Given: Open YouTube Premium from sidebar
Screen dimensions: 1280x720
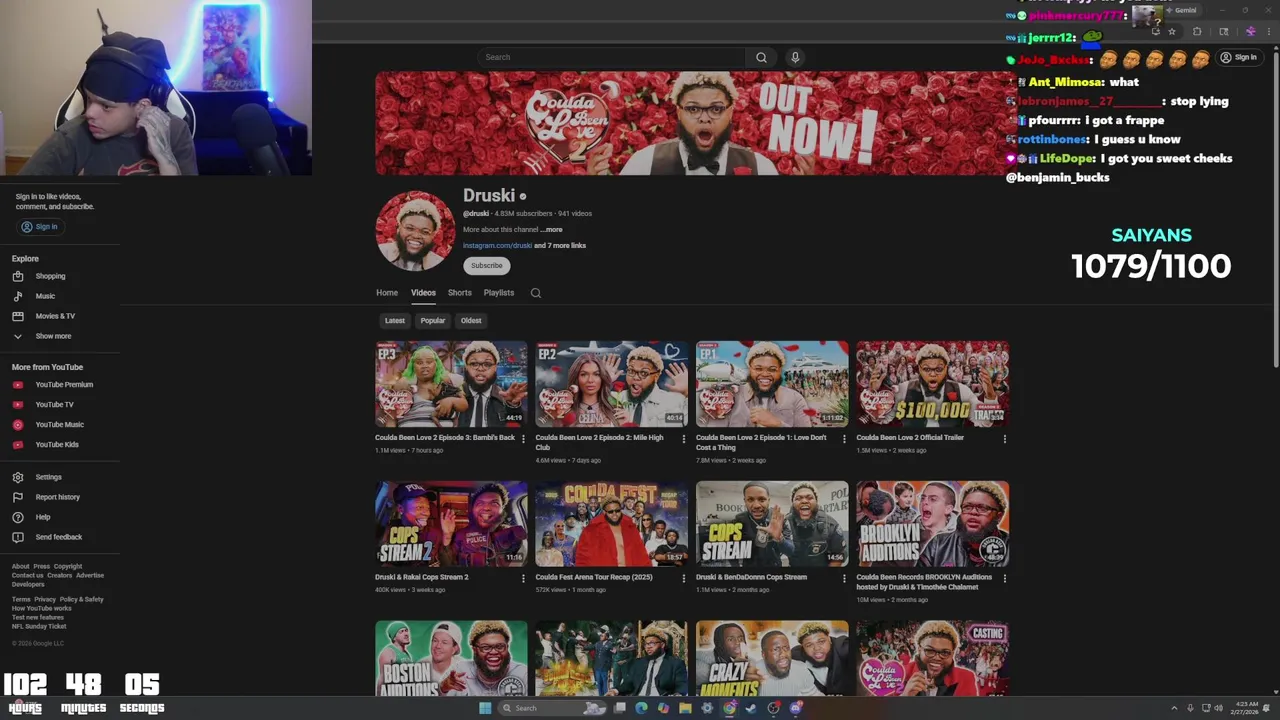Looking at the screenshot, I should 64,384.
